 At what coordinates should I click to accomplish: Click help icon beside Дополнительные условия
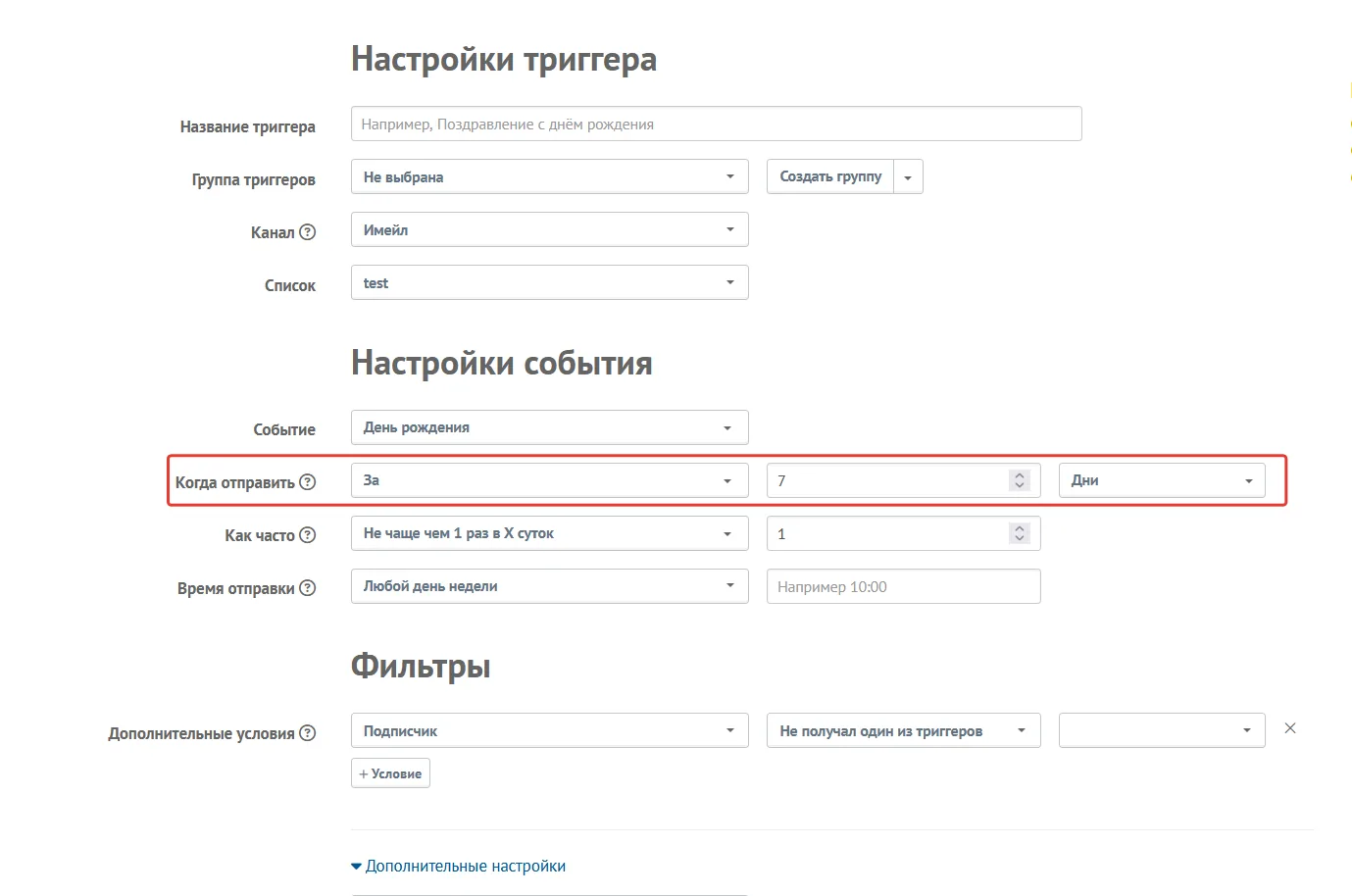tap(308, 732)
